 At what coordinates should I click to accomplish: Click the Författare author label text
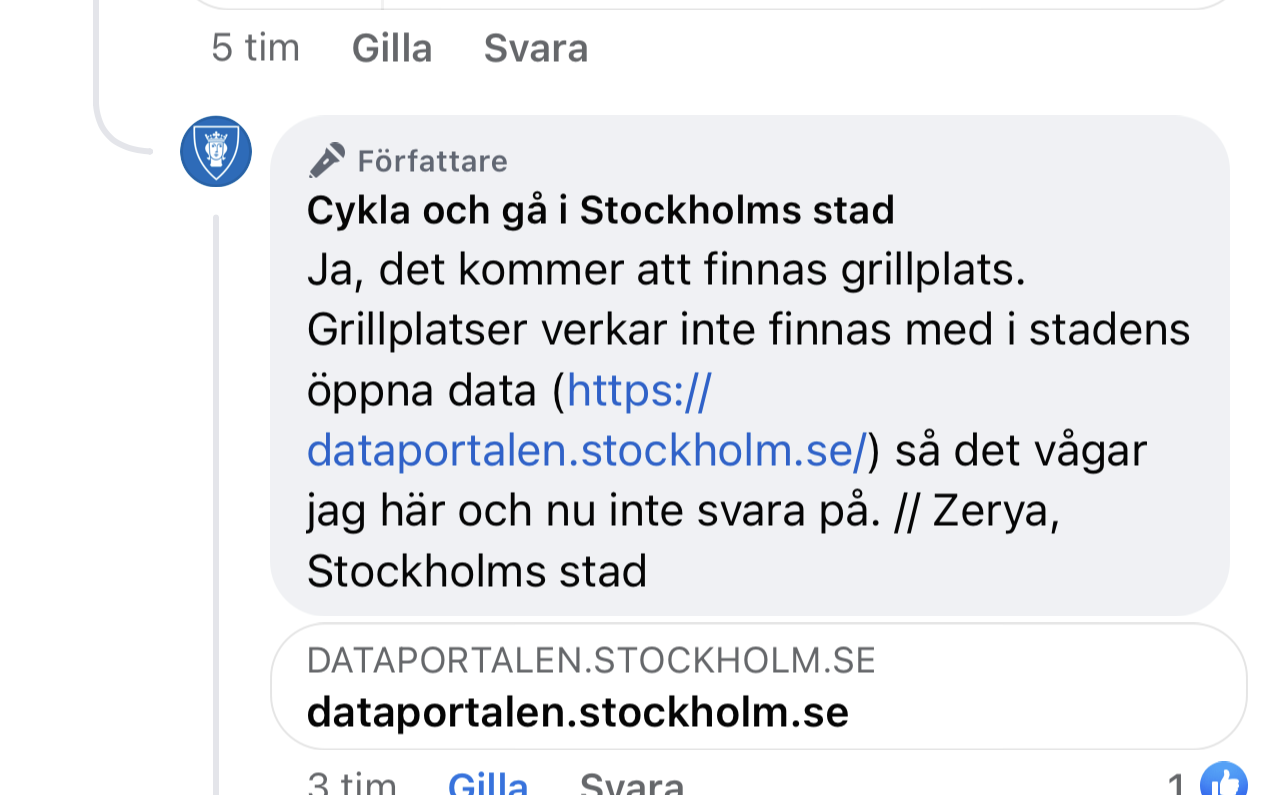(432, 161)
